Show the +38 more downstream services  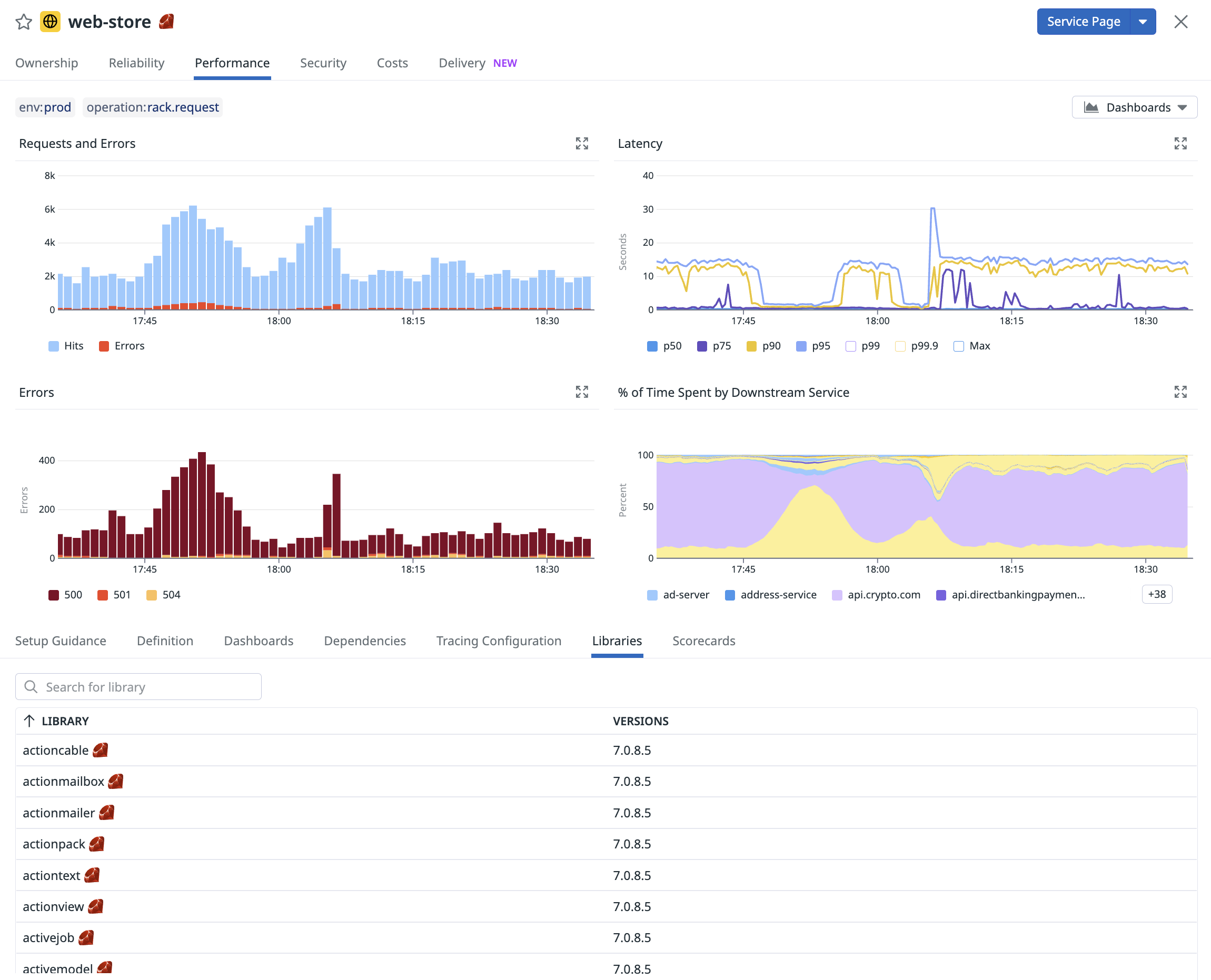pos(1157,594)
